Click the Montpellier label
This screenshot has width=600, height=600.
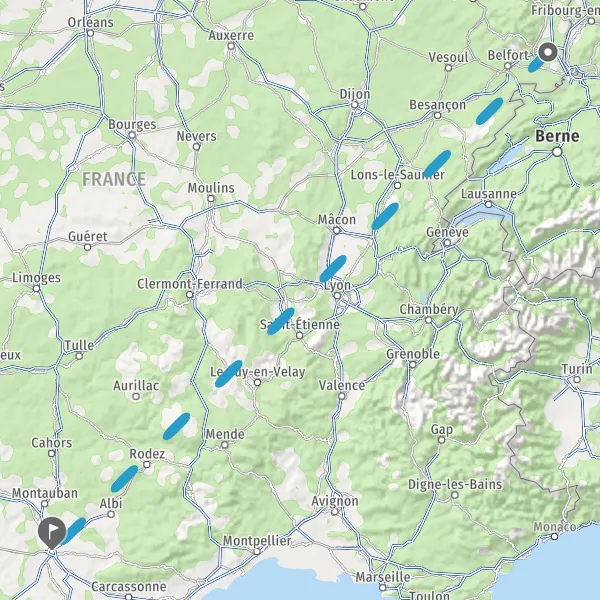pyautogui.click(x=257, y=541)
